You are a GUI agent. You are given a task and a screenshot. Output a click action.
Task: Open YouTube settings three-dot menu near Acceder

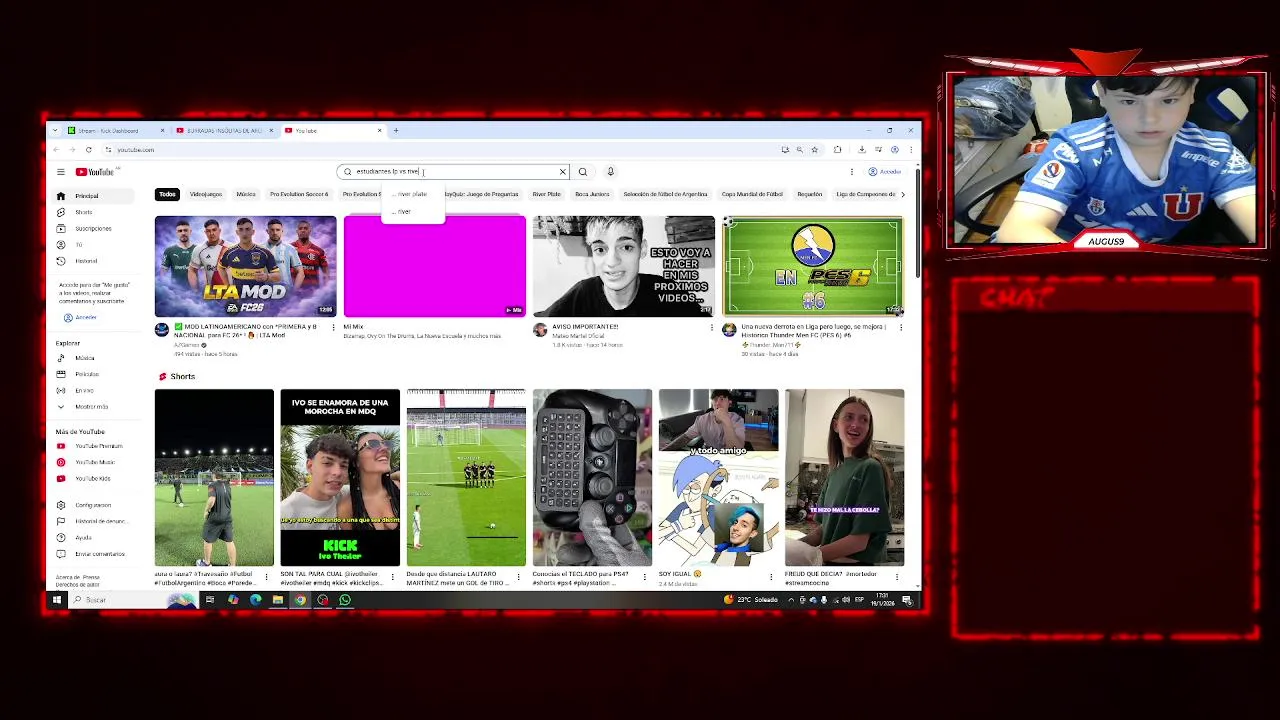[852, 172]
